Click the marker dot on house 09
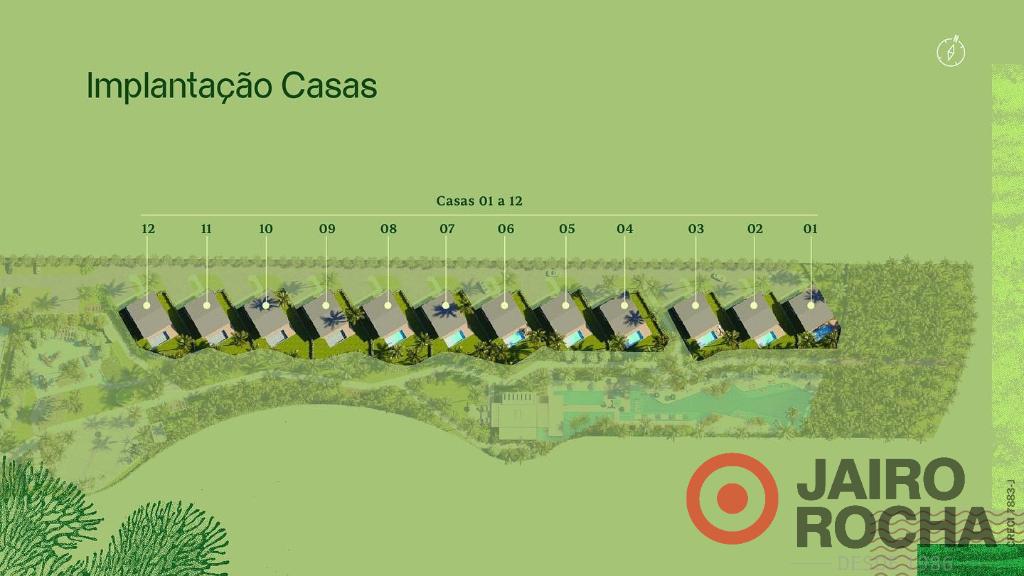1024x576 pixels. tap(327, 305)
